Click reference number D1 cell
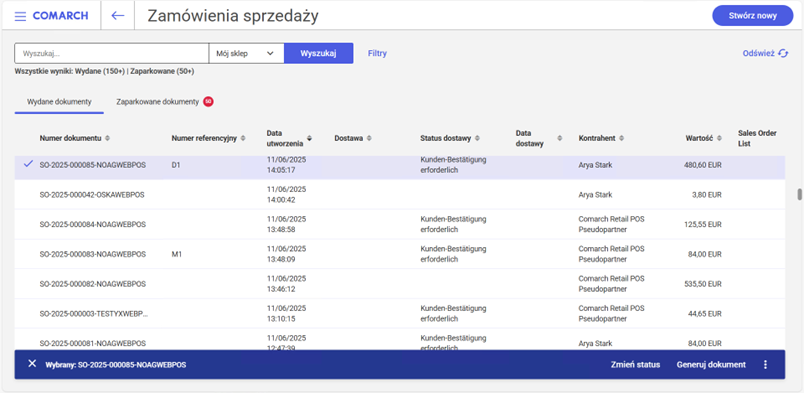The image size is (804, 393). point(176,165)
